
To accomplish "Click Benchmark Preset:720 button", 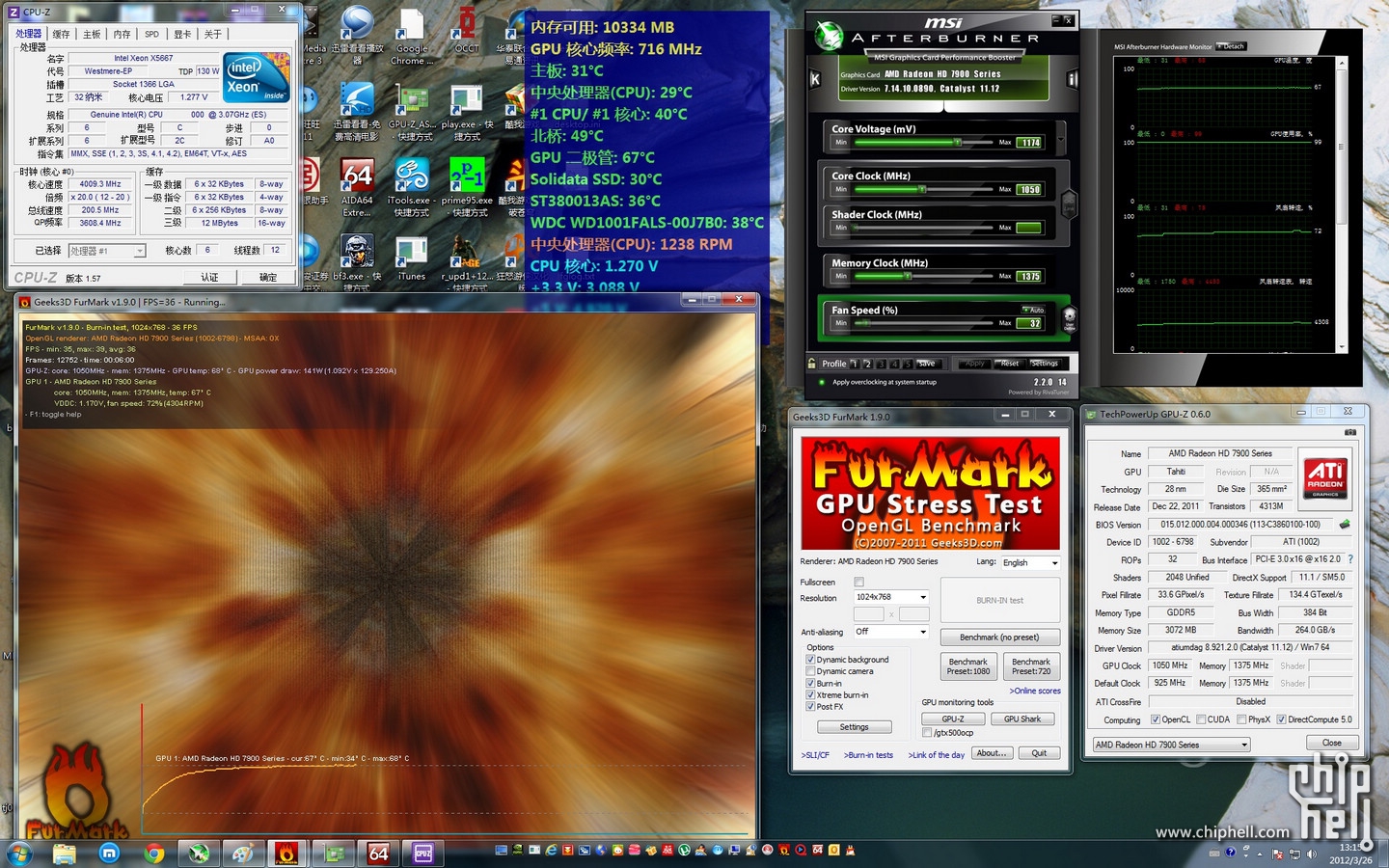I will tap(1031, 666).
